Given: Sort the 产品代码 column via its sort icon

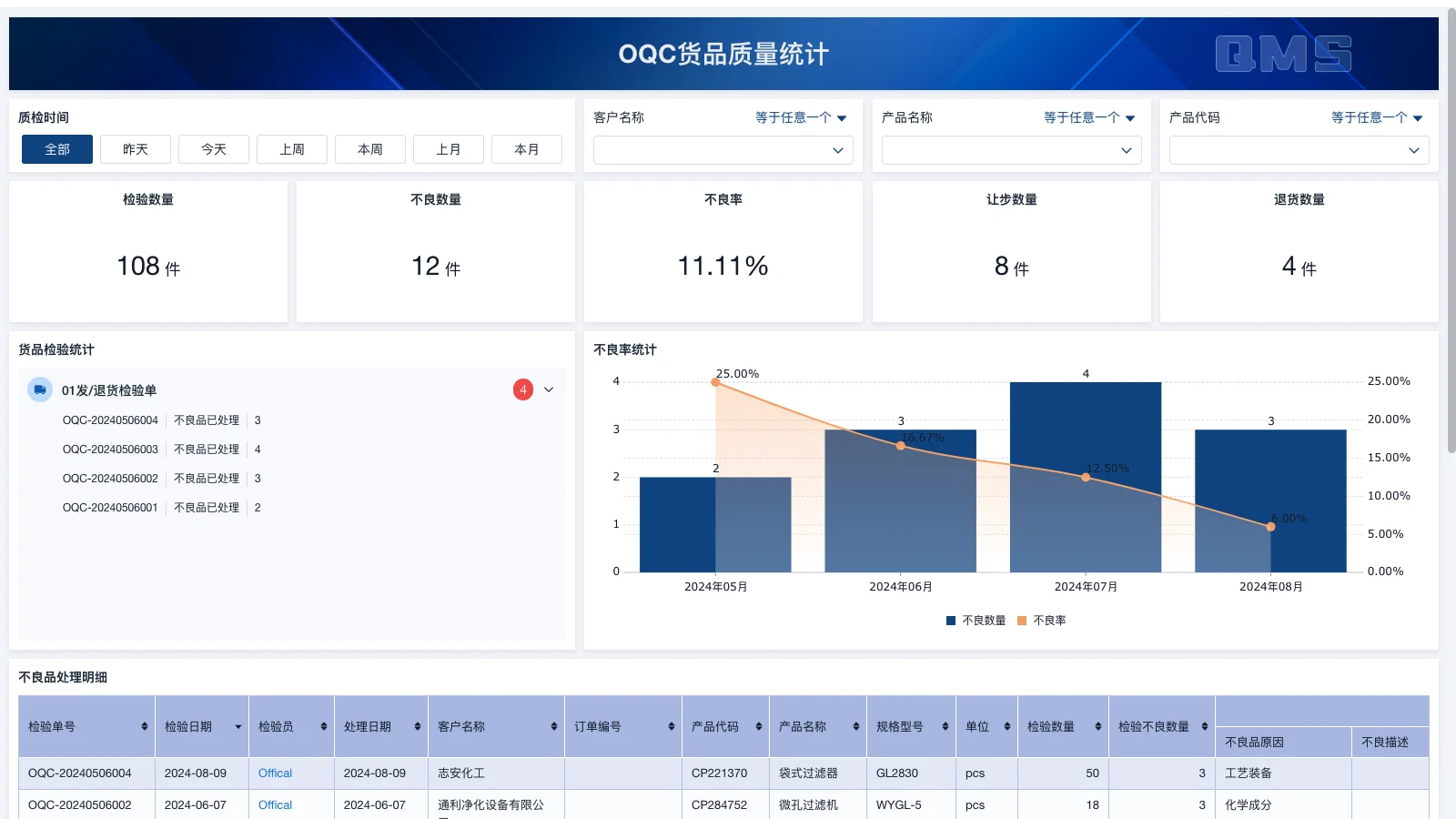Looking at the screenshot, I should 758,726.
